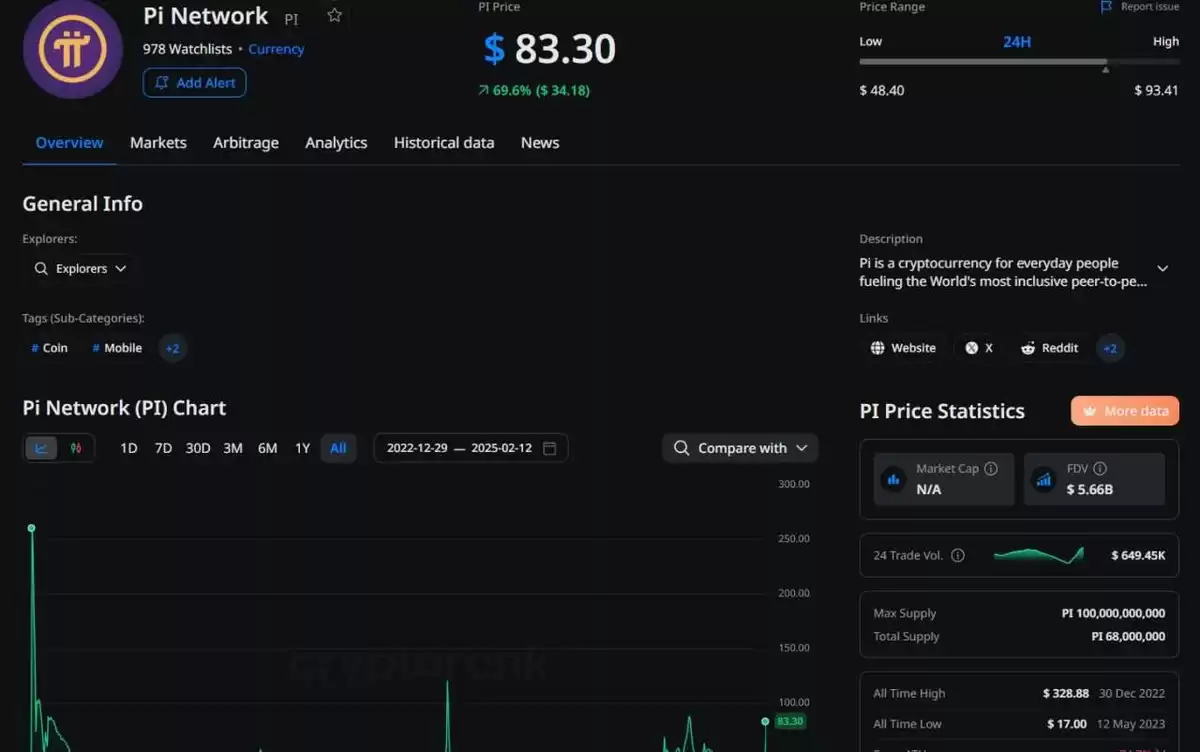Open the News tab
Viewport: 1200px width, 752px height.
pyautogui.click(x=540, y=143)
